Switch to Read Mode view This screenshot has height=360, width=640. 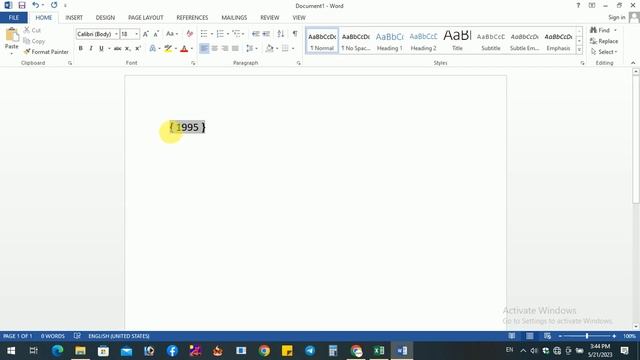[511, 336]
